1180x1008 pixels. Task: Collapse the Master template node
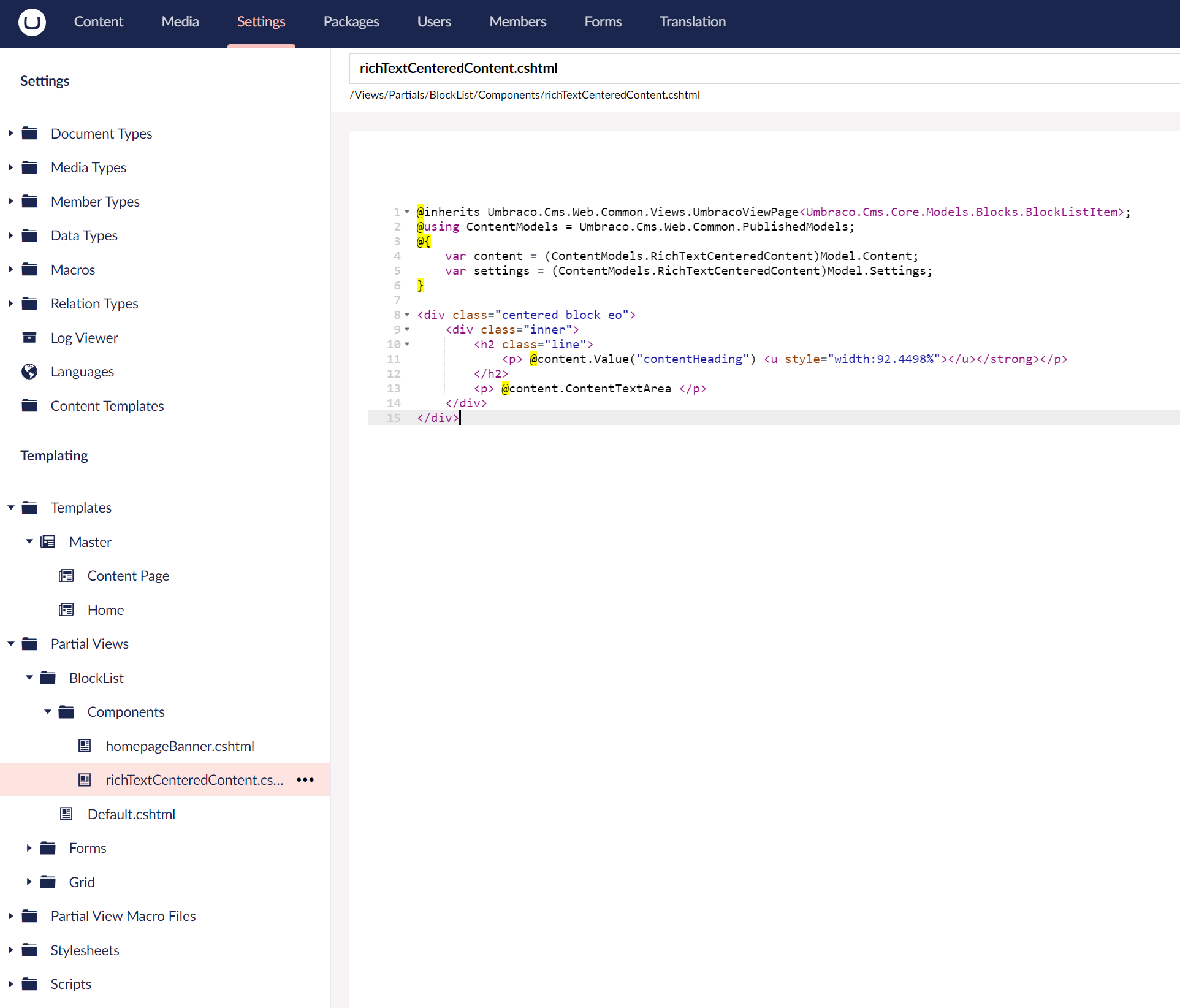pyautogui.click(x=29, y=541)
